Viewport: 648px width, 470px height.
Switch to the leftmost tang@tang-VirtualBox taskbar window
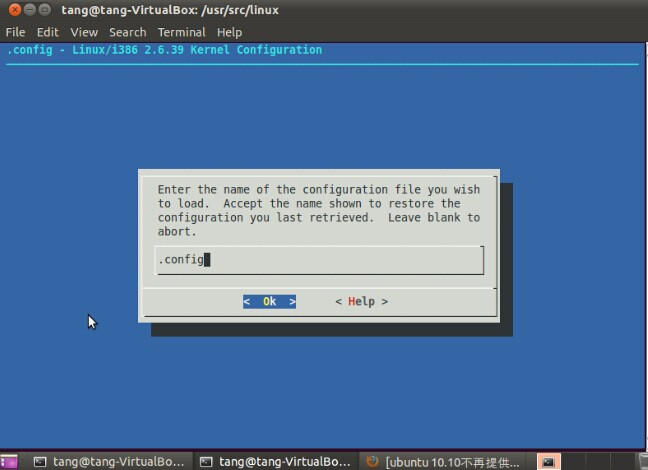pos(108,461)
